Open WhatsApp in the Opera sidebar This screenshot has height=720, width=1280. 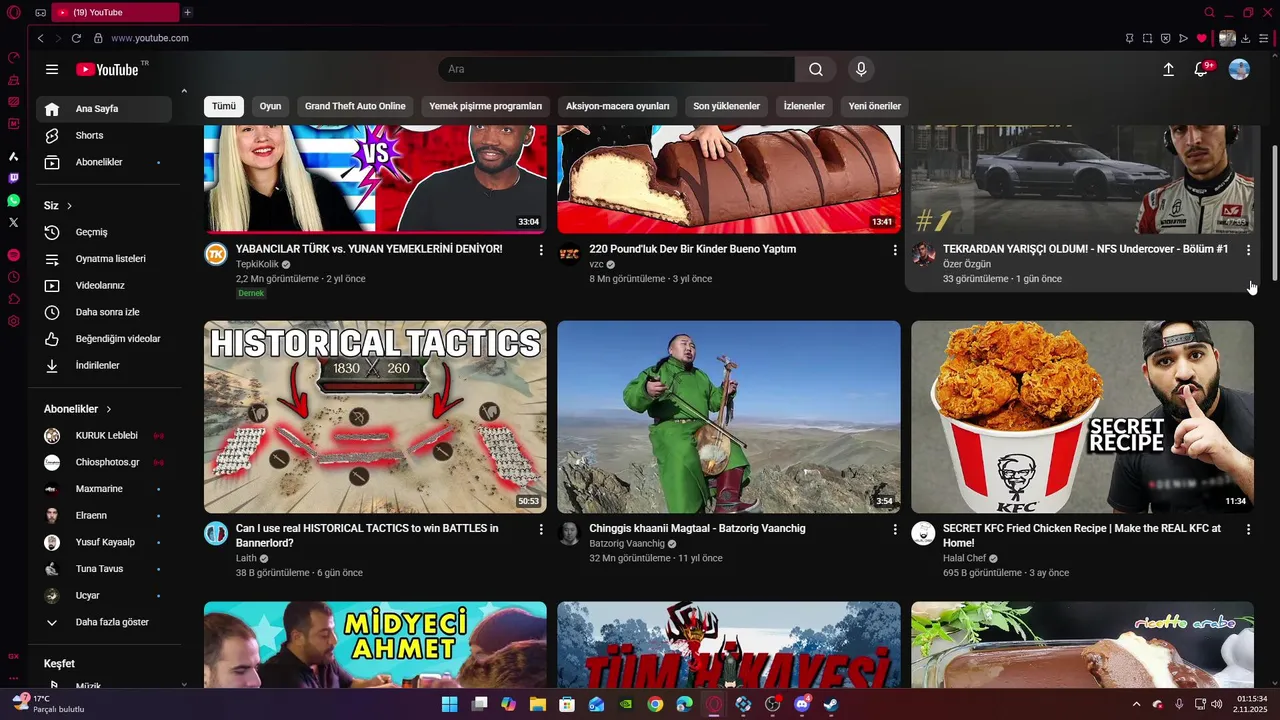[13, 201]
